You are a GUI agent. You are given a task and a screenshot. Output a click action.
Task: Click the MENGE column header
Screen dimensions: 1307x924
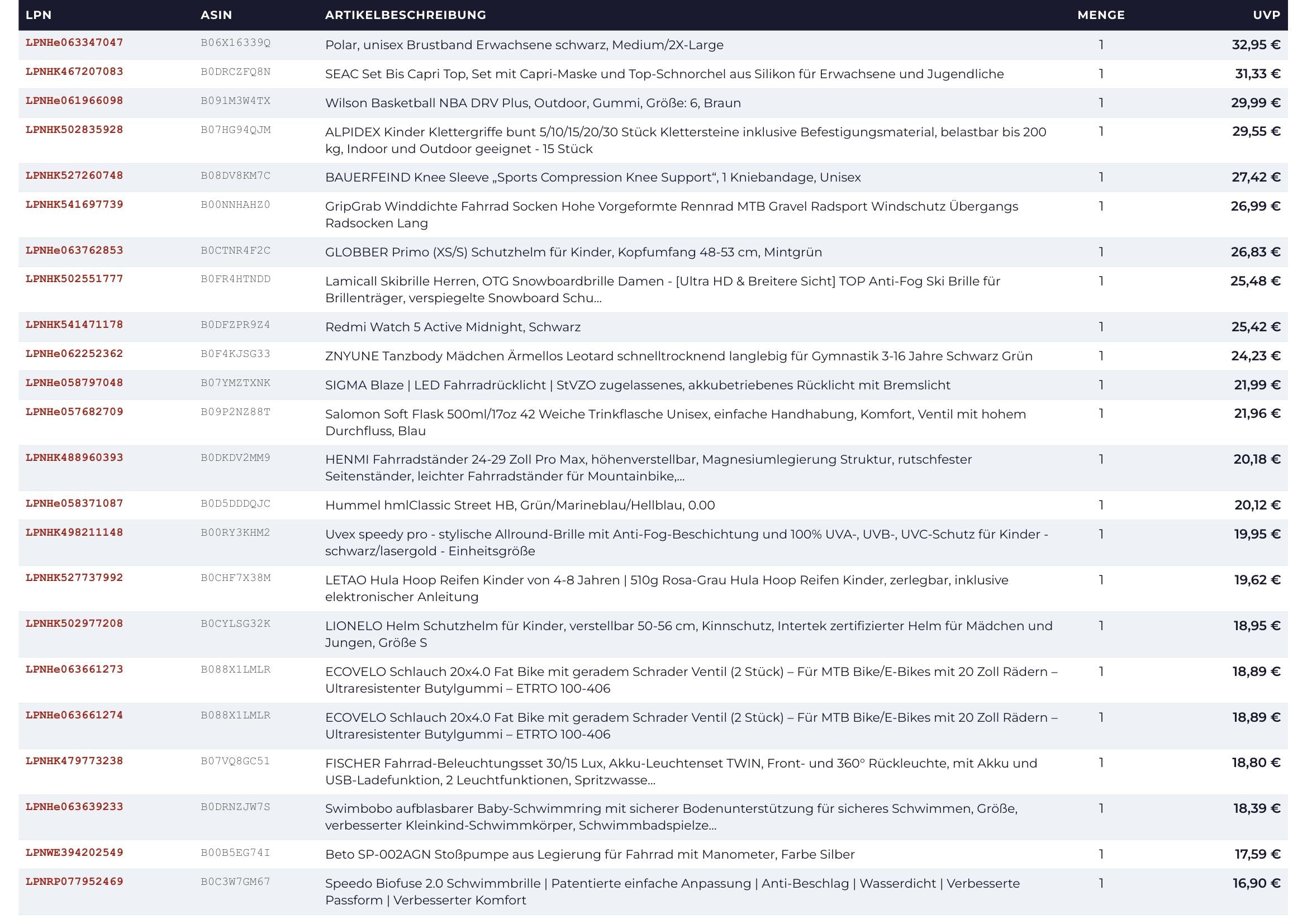[1101, 15]
